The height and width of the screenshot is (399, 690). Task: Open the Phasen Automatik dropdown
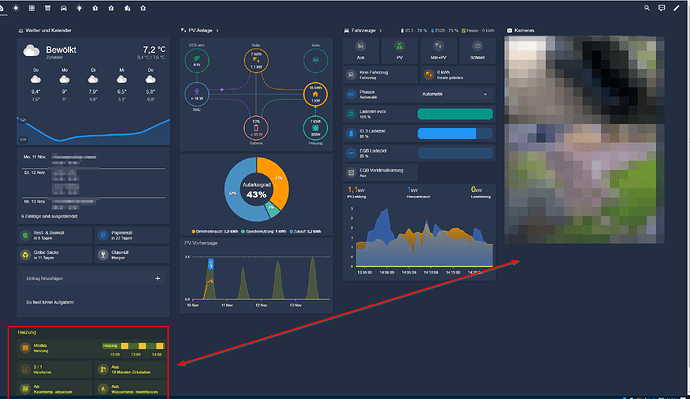tap(454, 94)
